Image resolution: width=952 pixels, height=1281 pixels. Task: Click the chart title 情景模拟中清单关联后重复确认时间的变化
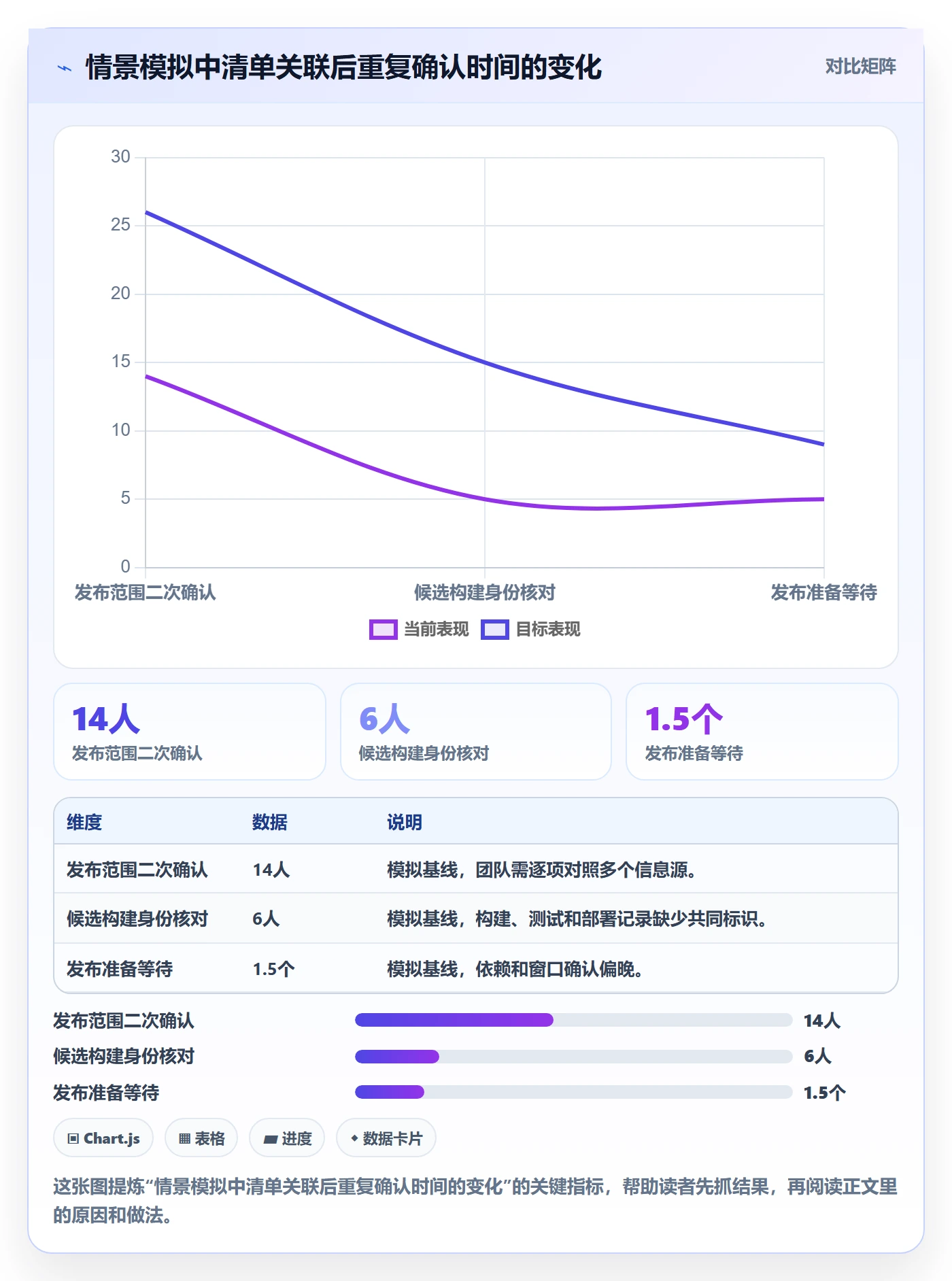point(343,67)
